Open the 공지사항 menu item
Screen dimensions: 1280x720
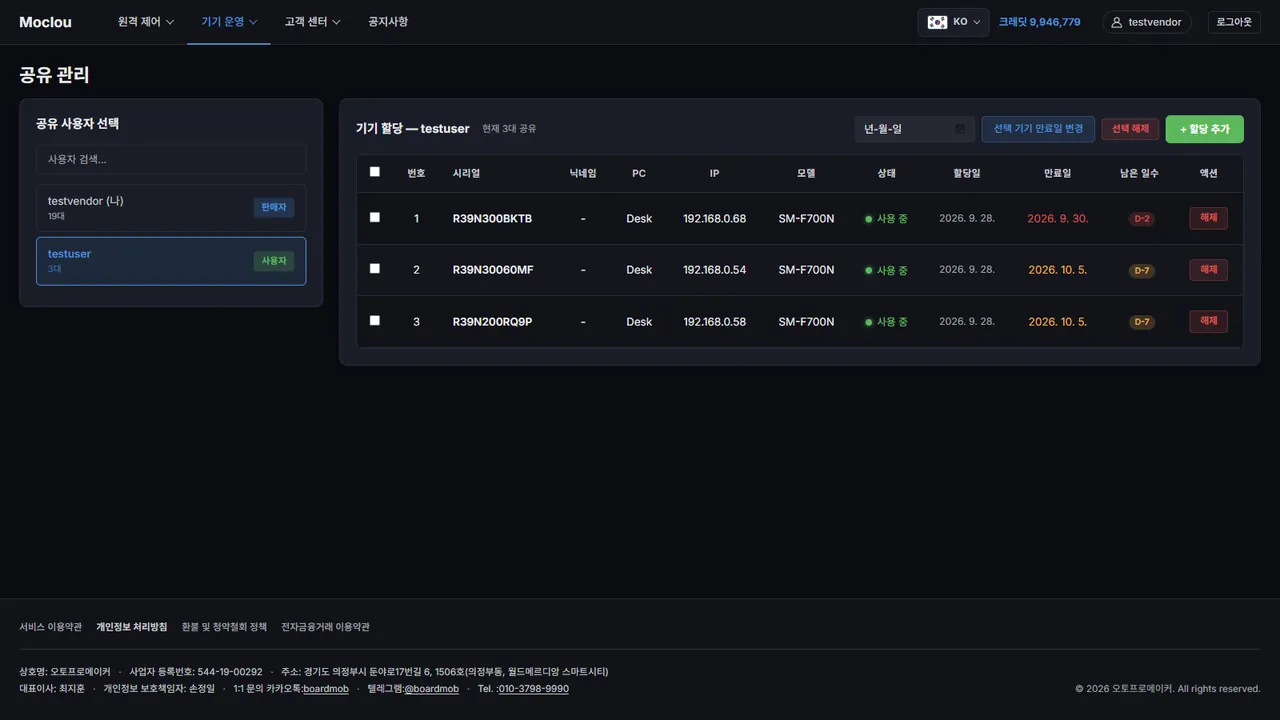(x=388, y=22)
